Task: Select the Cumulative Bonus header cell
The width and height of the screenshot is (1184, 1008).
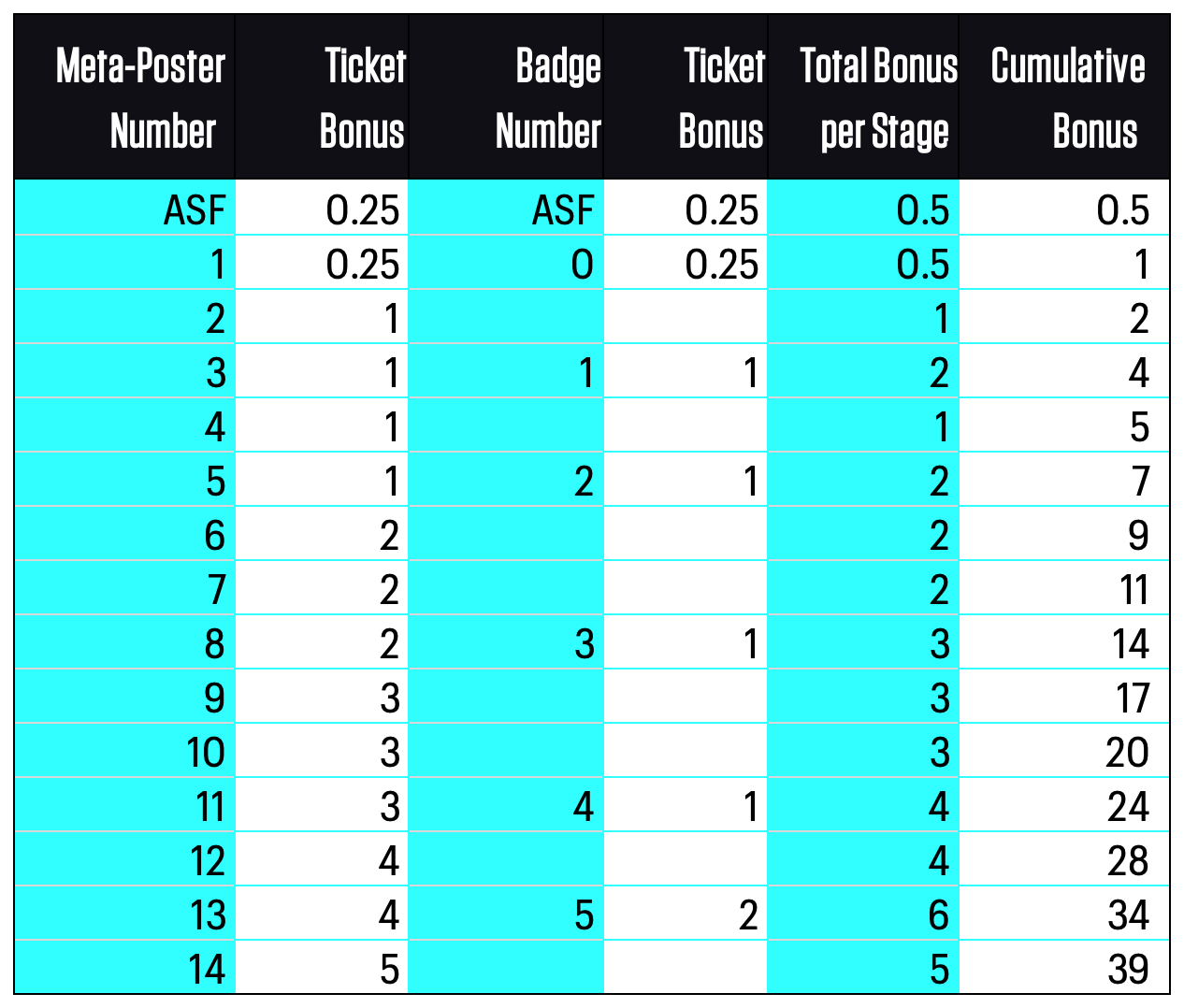Action: pos(1064,97)
